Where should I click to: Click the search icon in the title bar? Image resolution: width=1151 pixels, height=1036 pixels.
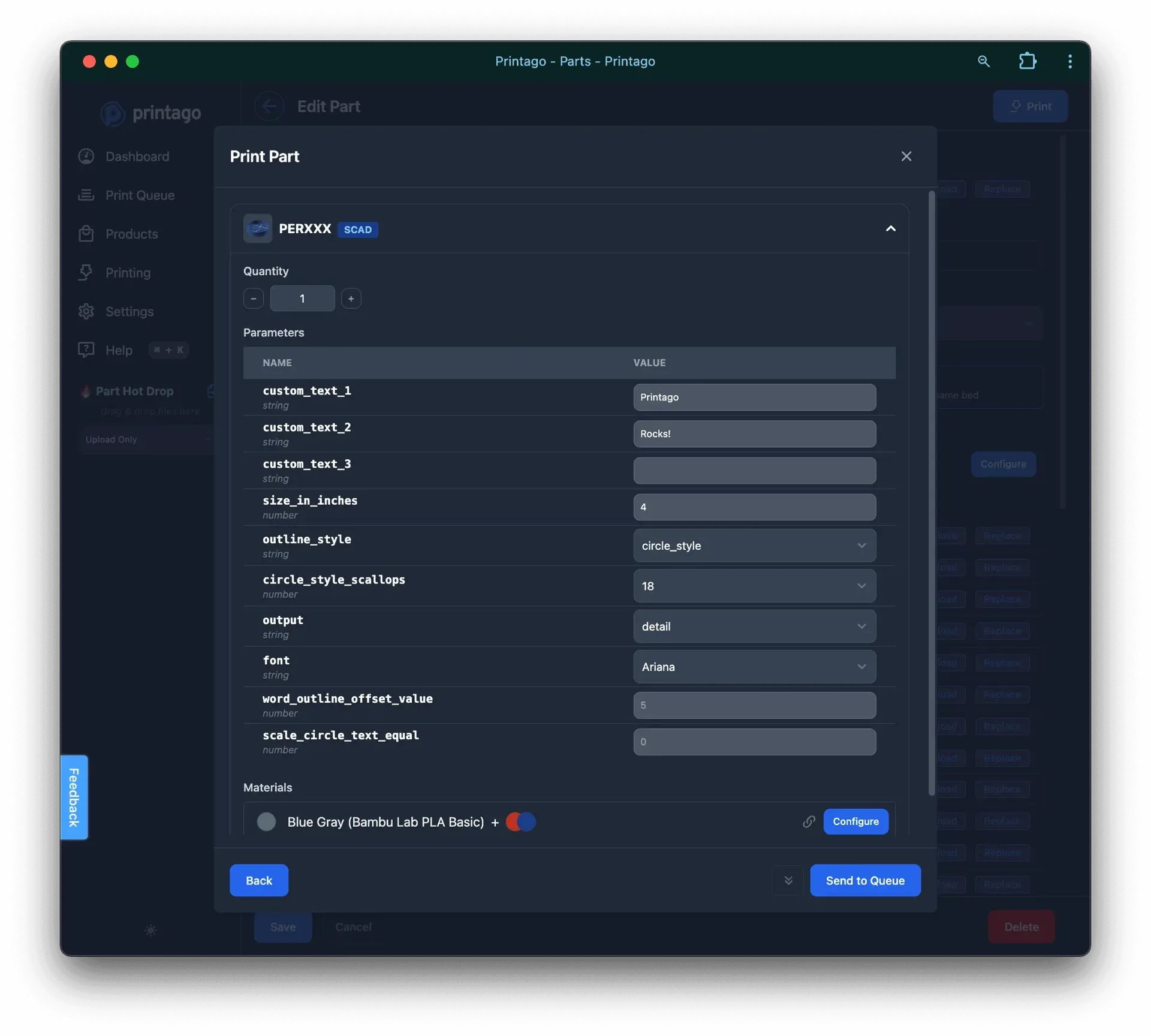tap(984, 61)
